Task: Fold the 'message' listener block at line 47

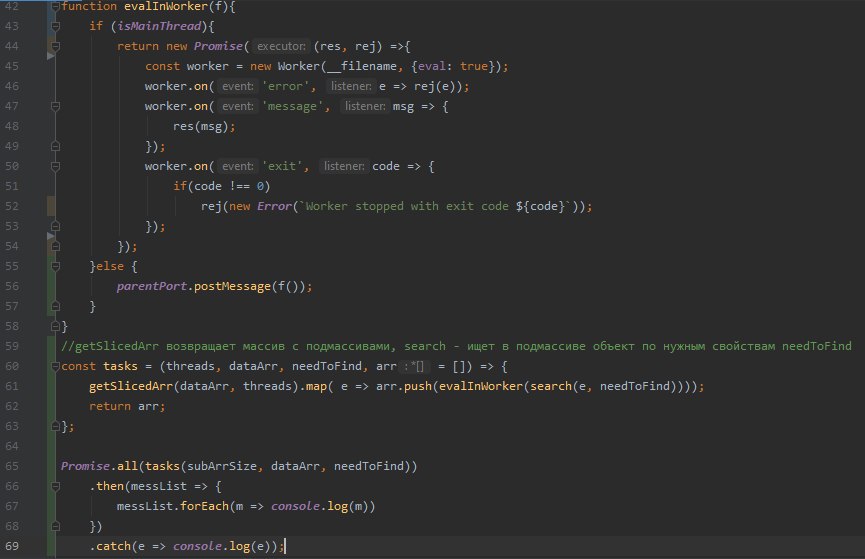Action: tap(55, 106)
